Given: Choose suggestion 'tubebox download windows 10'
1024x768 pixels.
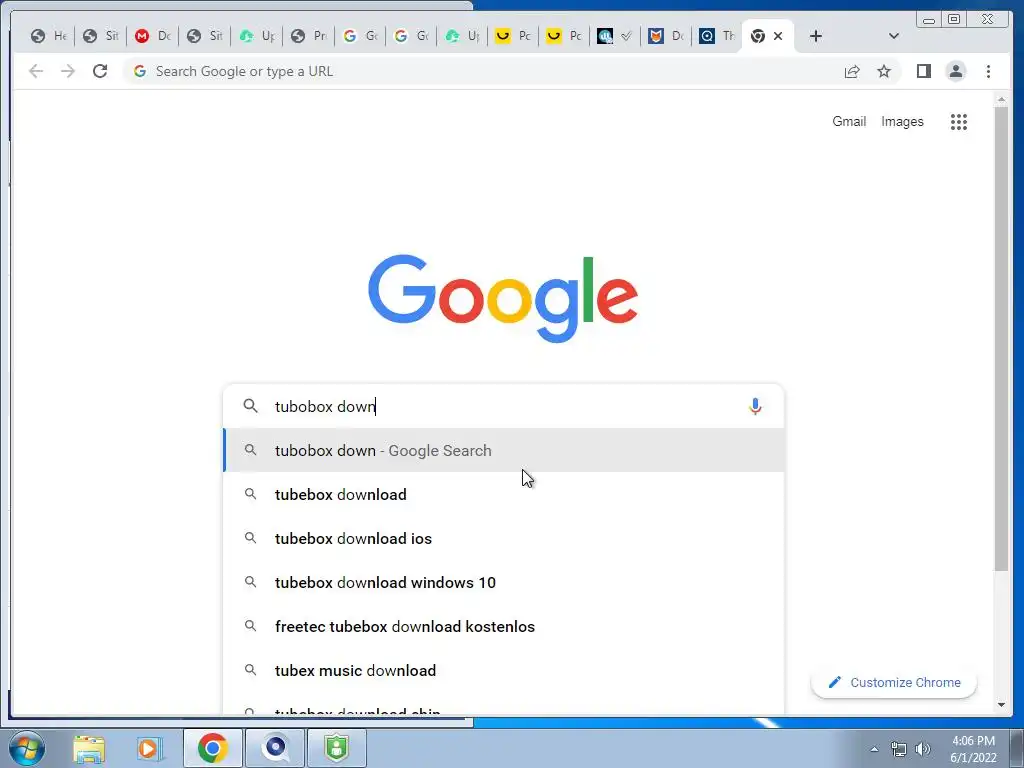Looking at the screenshot, I should pyautogui.click(x=504, y=583).
